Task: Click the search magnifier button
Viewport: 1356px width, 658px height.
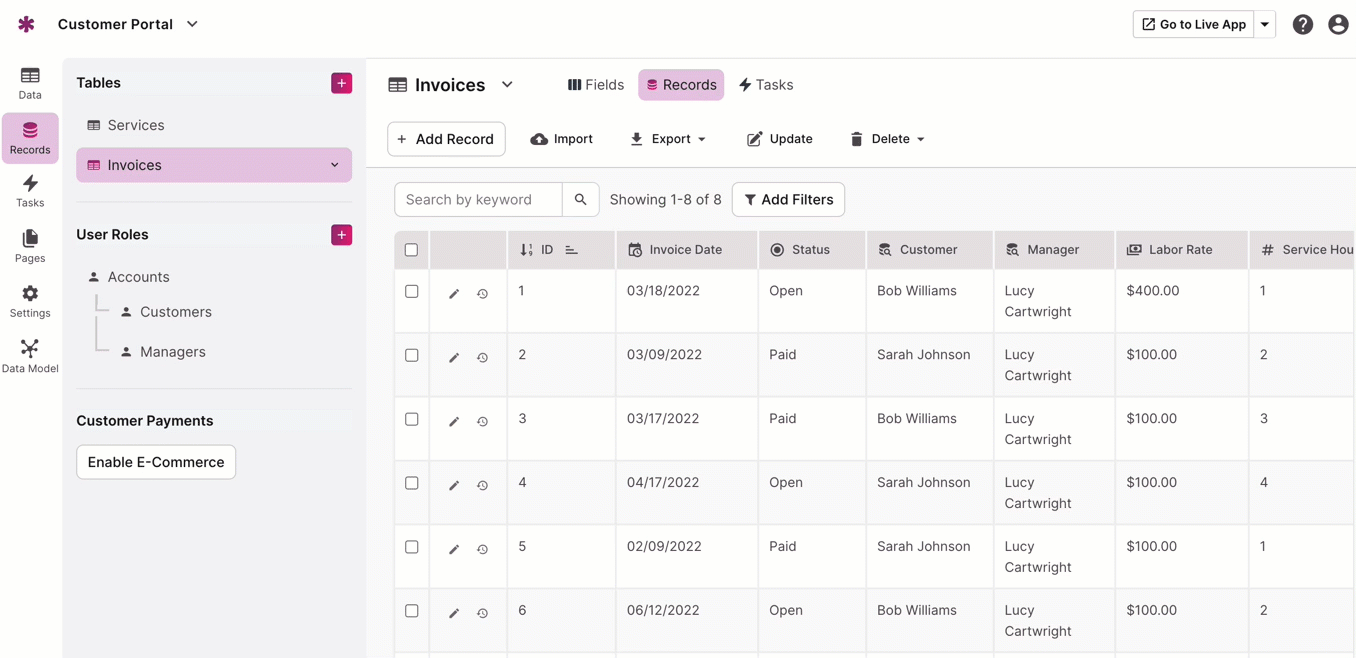Action: [x=580, y=200]
